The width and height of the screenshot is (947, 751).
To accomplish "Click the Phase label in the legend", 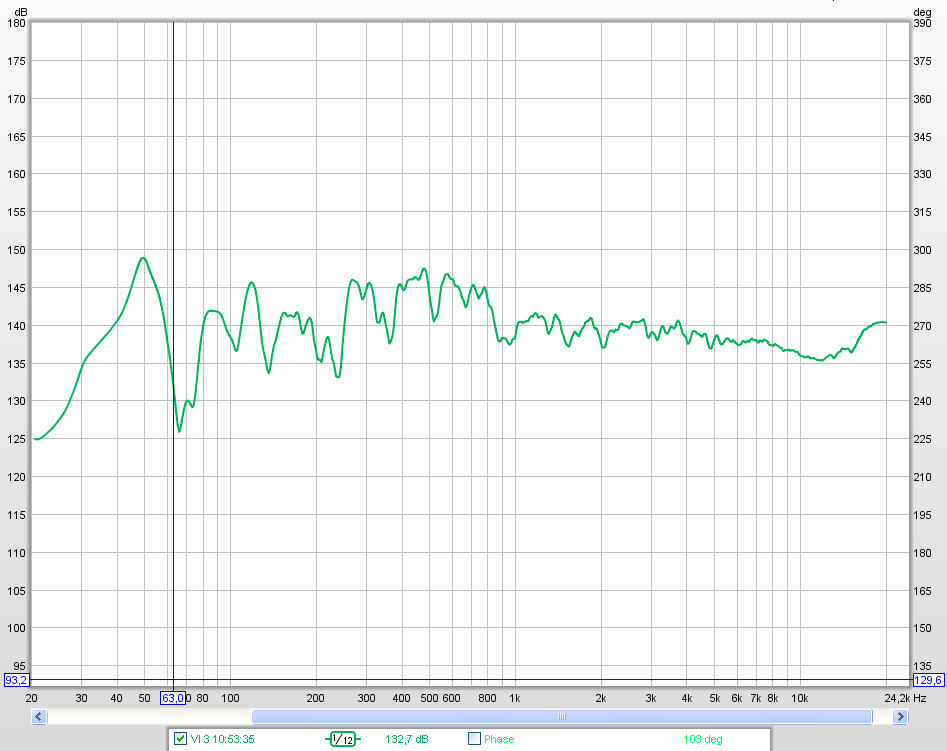I will (x=499, y=739).
